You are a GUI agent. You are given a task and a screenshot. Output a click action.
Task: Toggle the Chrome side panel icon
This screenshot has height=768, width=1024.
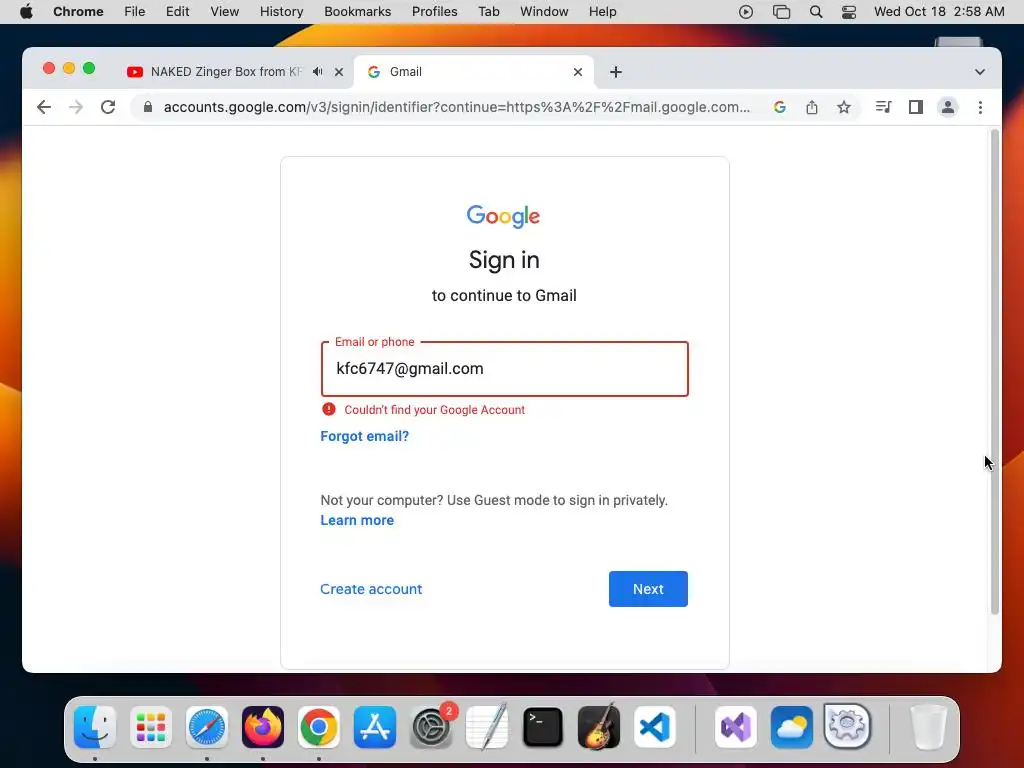(916, 107)
